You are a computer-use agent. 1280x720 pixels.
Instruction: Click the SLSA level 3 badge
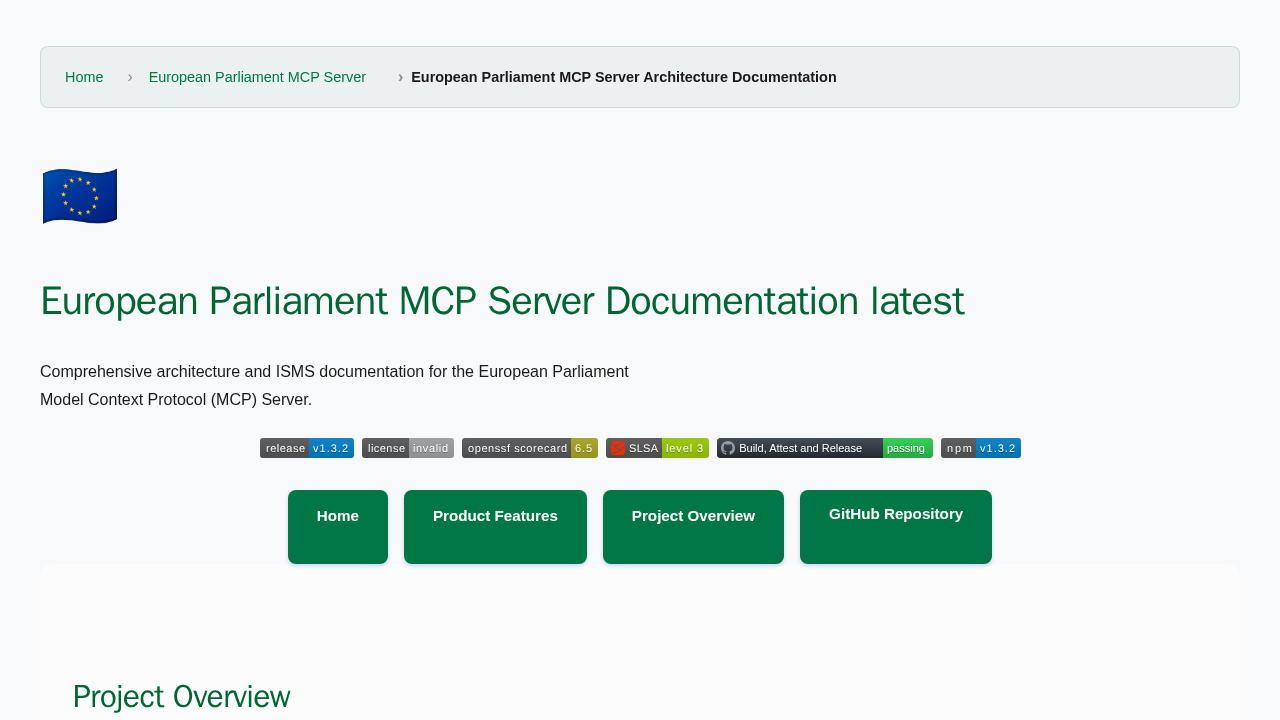(x=657, y=448)
